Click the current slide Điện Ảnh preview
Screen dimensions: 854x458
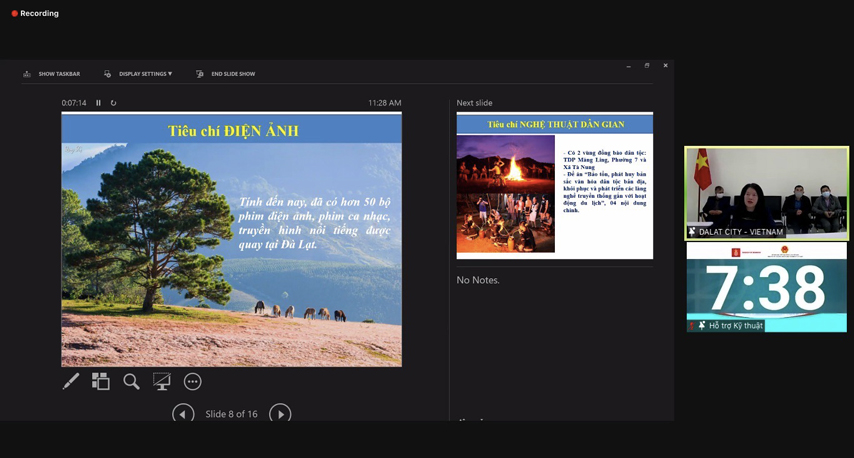(x=231, y=240)
